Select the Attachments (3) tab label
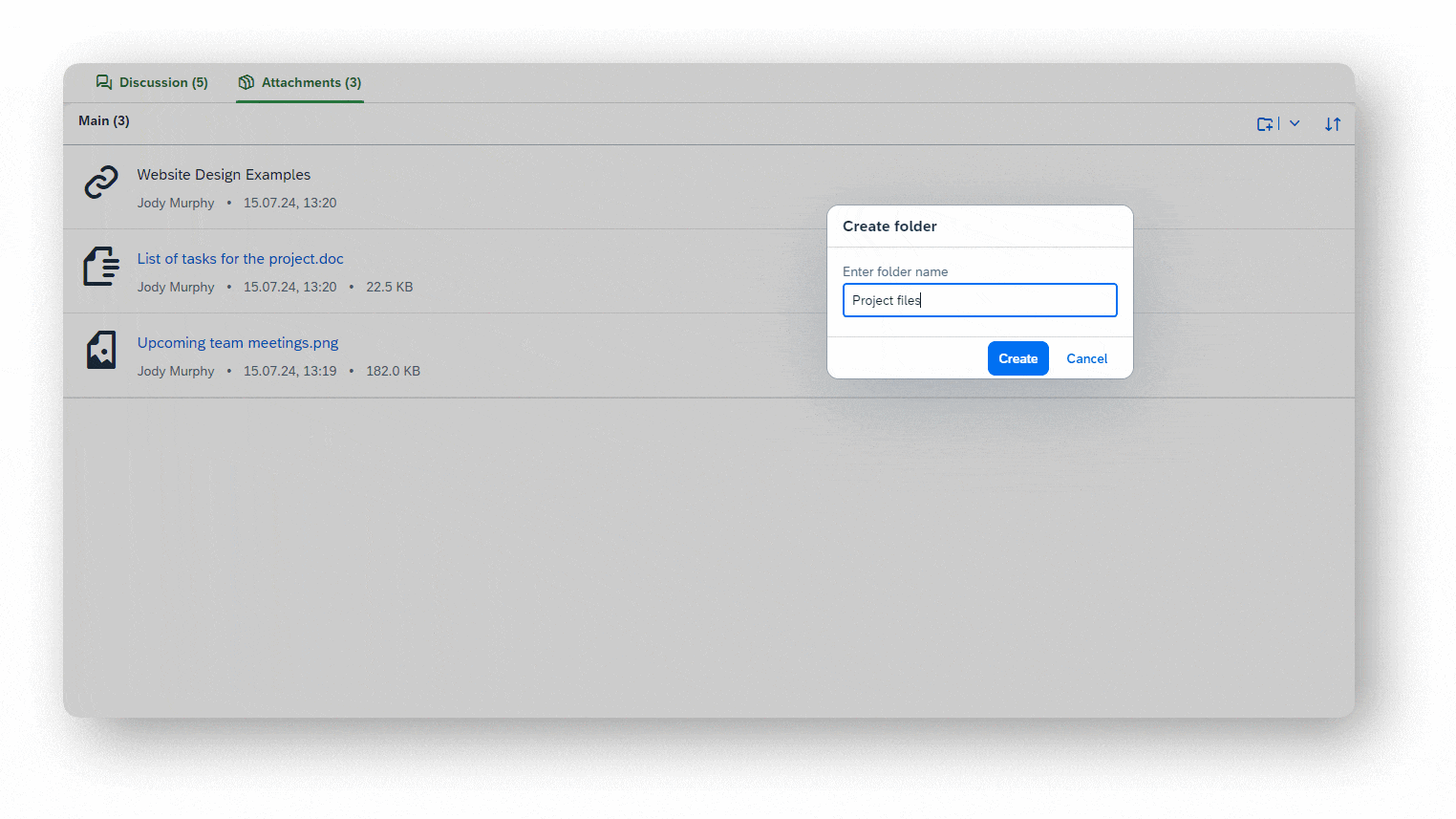 tap(310, 82)
